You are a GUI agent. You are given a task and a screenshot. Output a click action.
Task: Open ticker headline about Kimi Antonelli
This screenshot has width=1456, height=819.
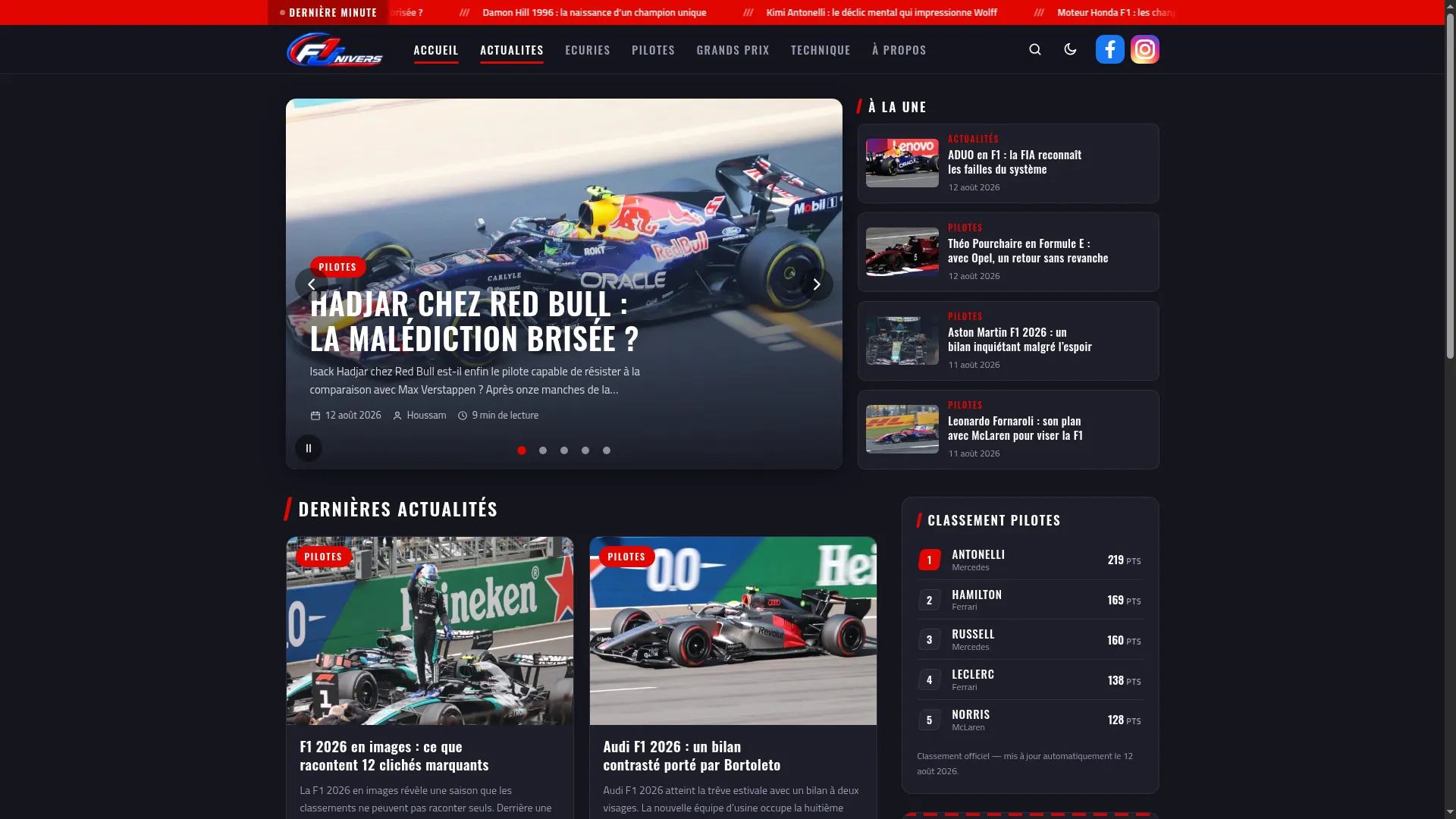882,12
